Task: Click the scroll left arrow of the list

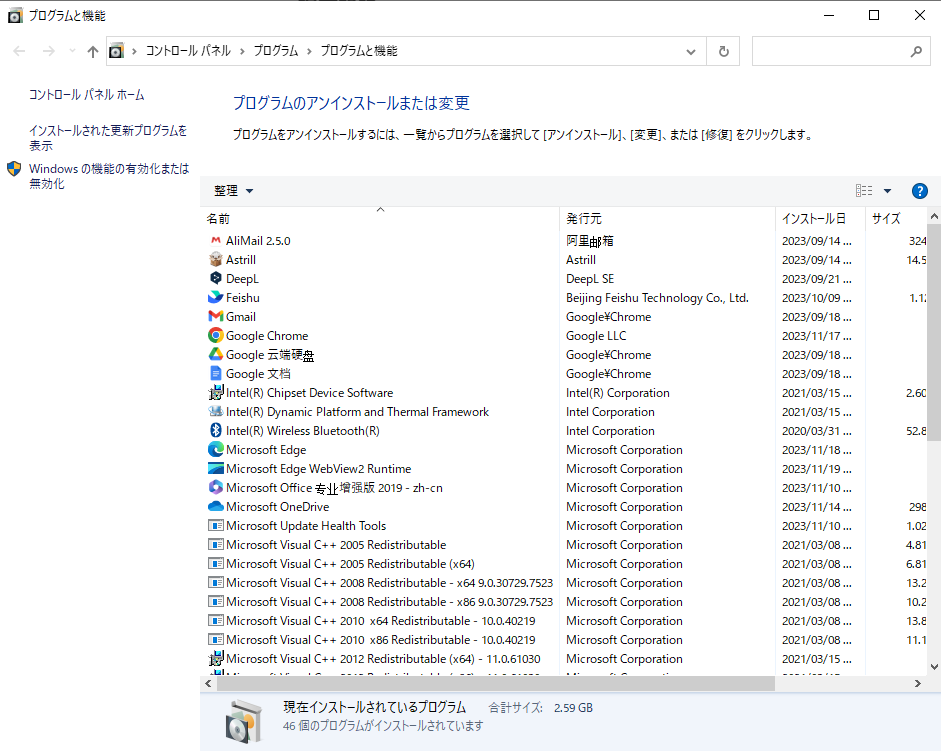Action: point(208,683)
